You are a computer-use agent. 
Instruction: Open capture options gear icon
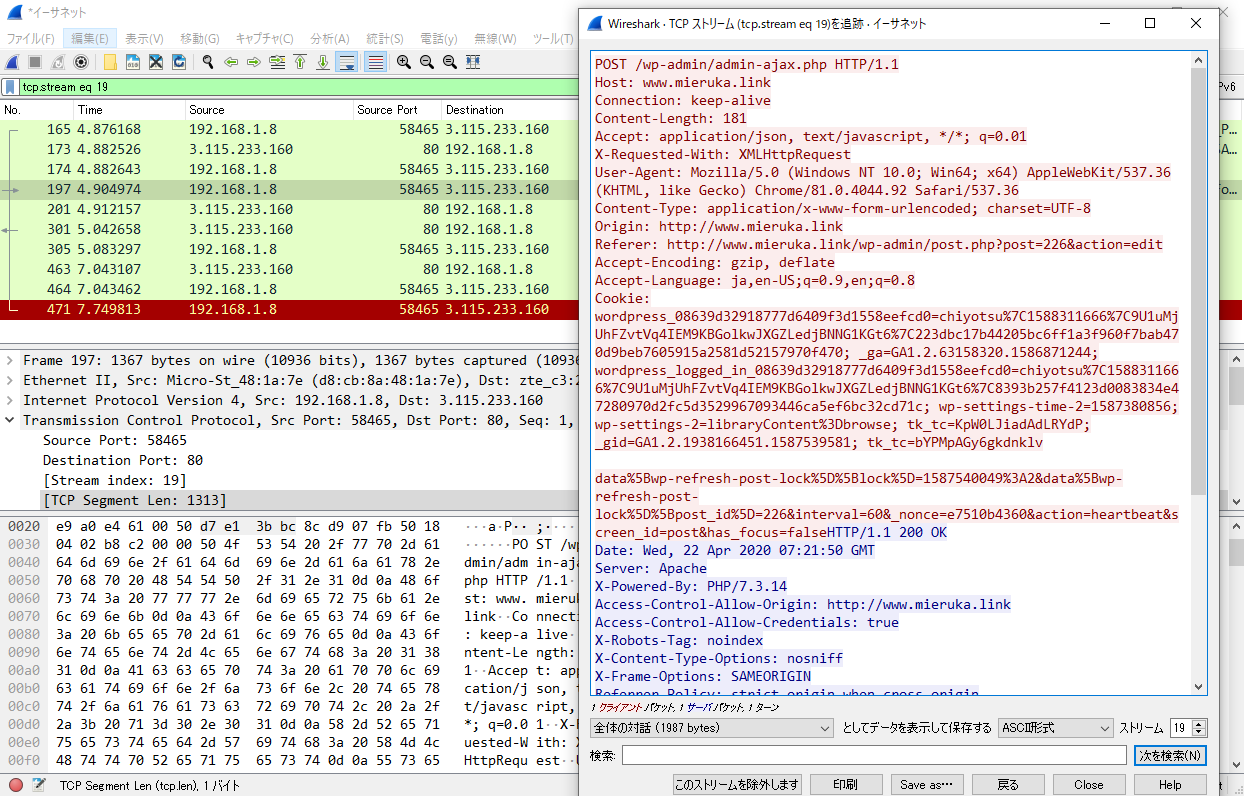pos(81,62)
